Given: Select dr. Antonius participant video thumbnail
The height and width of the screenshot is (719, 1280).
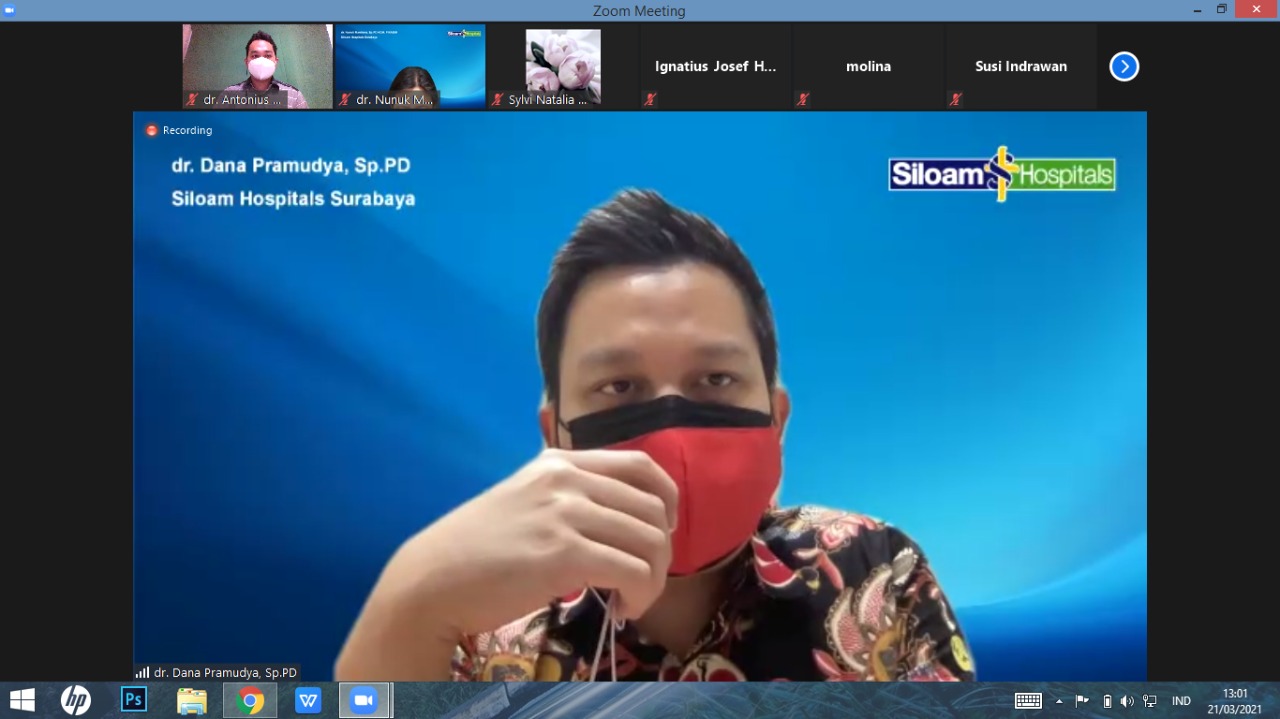Looking at the screenshot, I should [x=258, y=67].
